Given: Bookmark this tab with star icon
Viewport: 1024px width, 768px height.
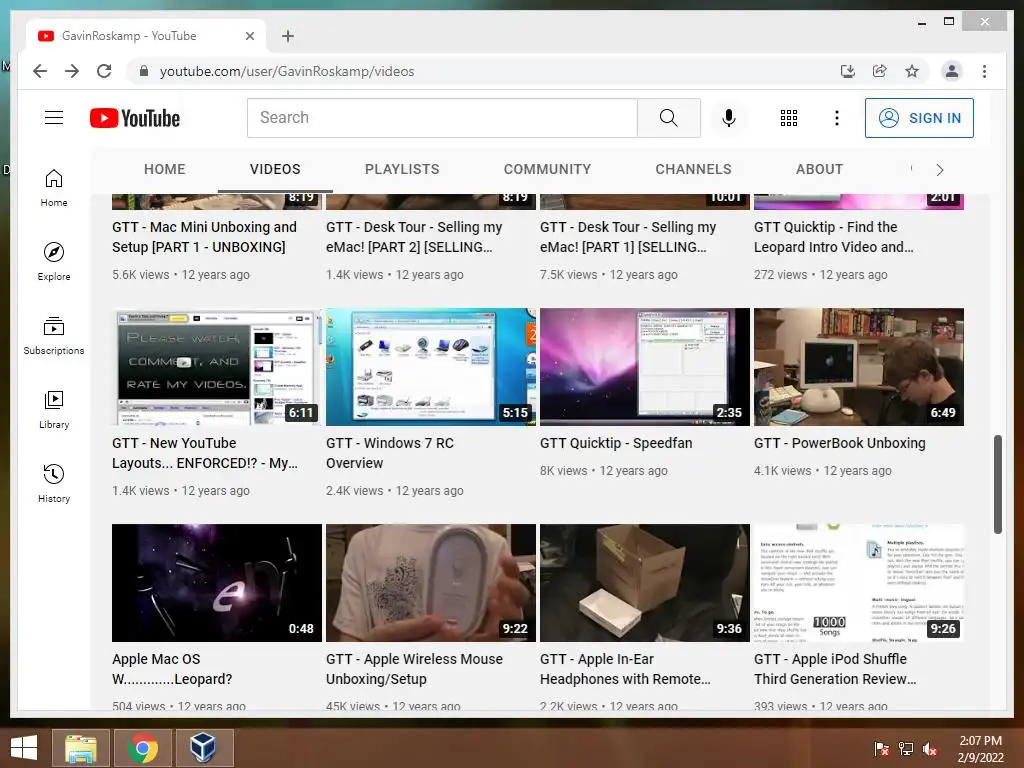Looking at the screenshot, I should point(912,71).
